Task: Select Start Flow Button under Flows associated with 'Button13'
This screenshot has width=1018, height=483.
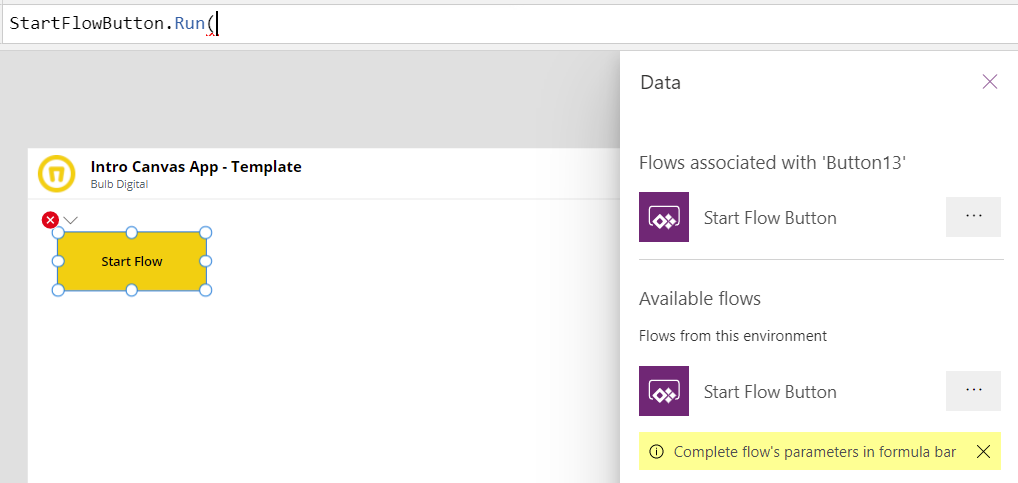Action: tap(770, 217)
